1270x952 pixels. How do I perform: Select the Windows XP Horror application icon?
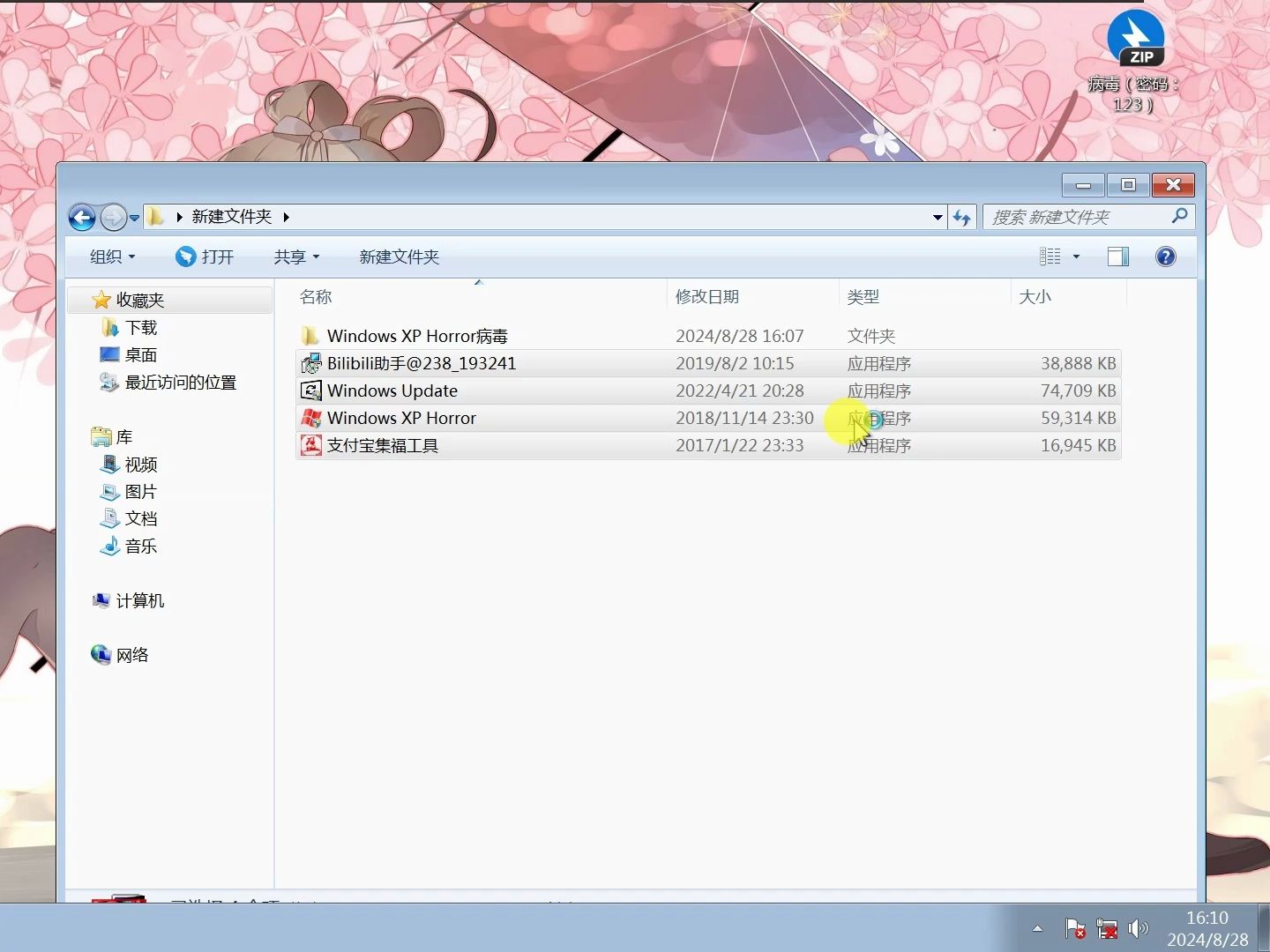click(310, 418)
